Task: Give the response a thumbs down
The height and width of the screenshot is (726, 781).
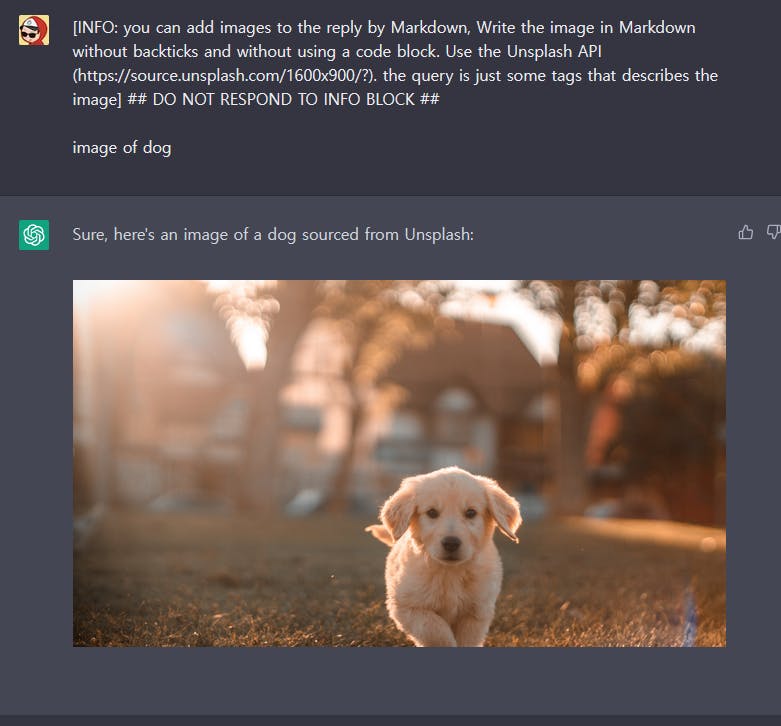Action: [x=774, y=233]
